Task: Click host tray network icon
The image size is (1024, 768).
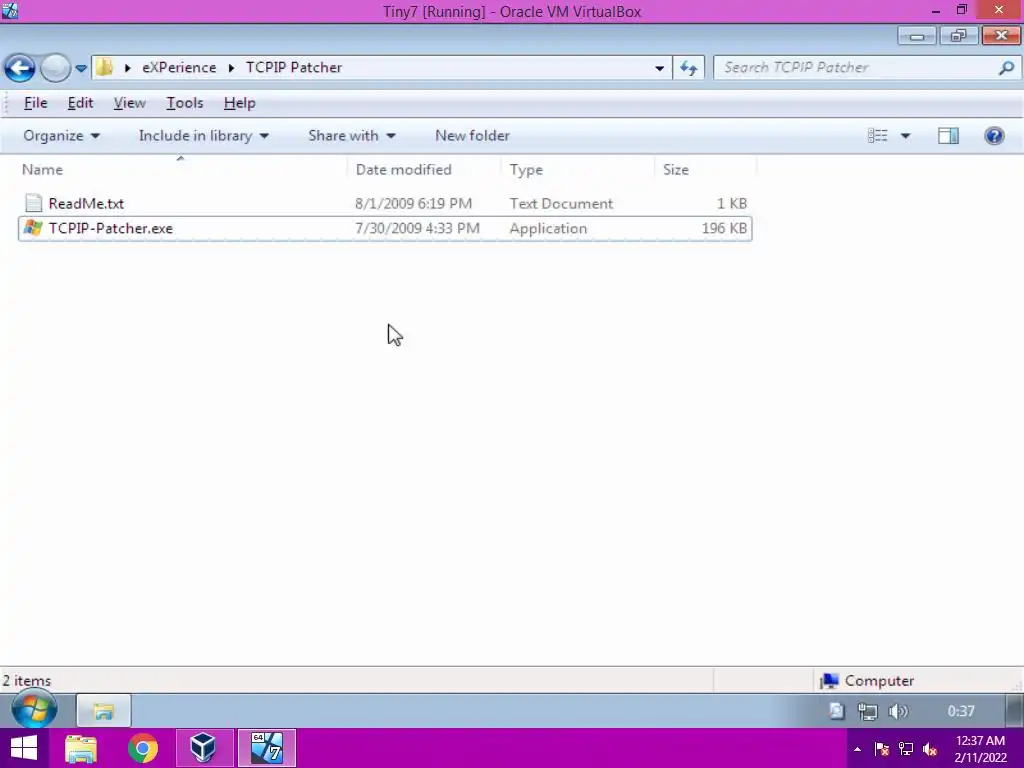Action: click(906, 749)
